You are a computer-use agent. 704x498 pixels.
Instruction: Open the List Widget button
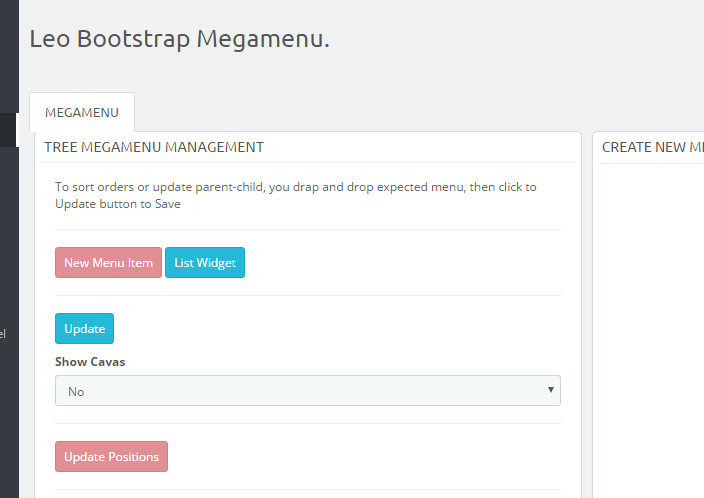coord(204,263)
